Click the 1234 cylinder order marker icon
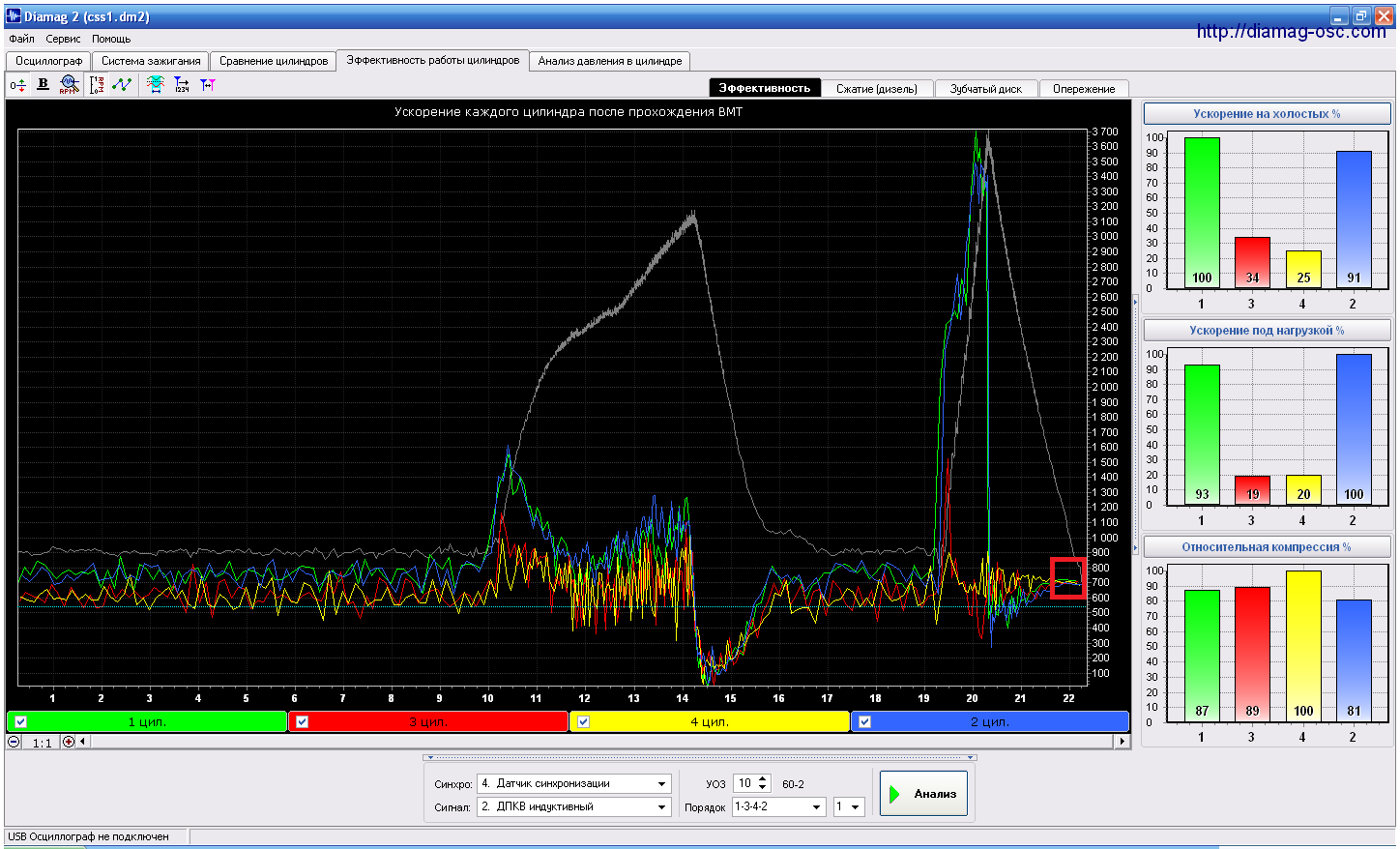Image resolution: width=1400 pixels, height=849 pixels. coord(182,85)
